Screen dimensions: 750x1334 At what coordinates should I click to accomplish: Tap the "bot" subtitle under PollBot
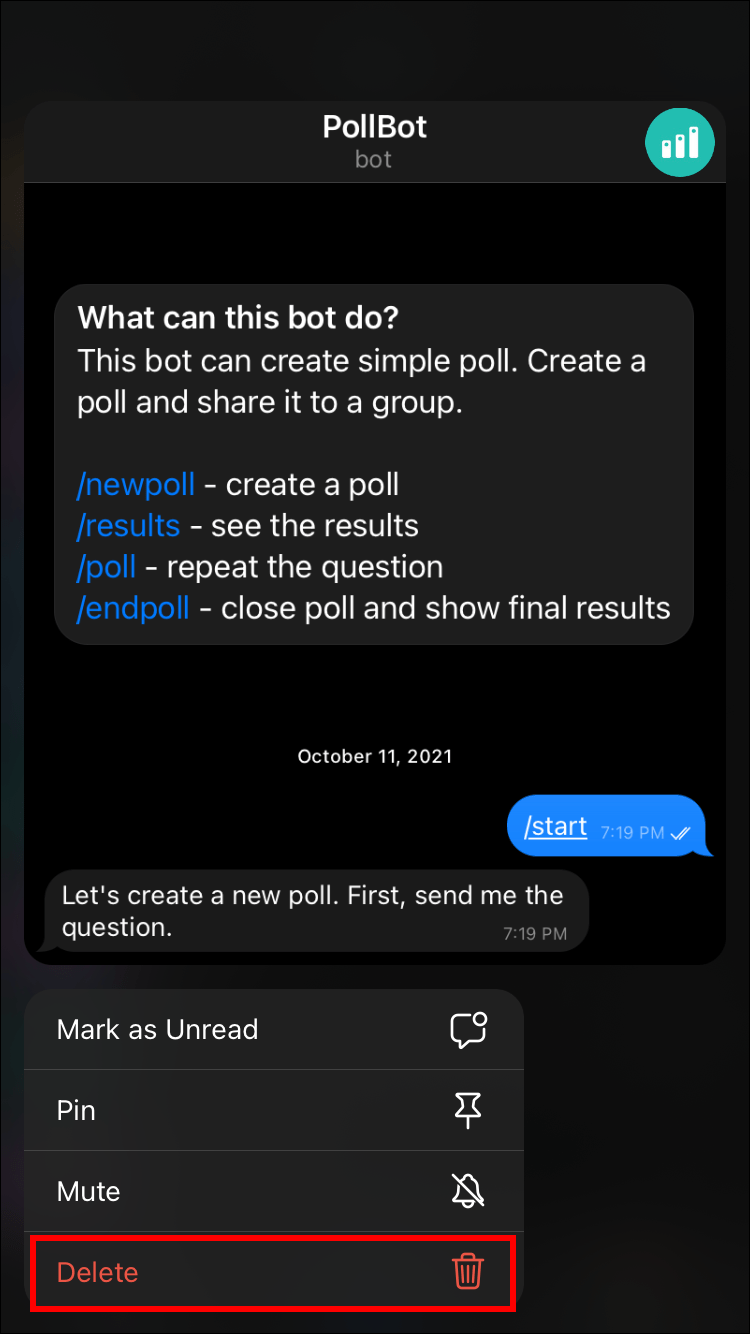374,160
